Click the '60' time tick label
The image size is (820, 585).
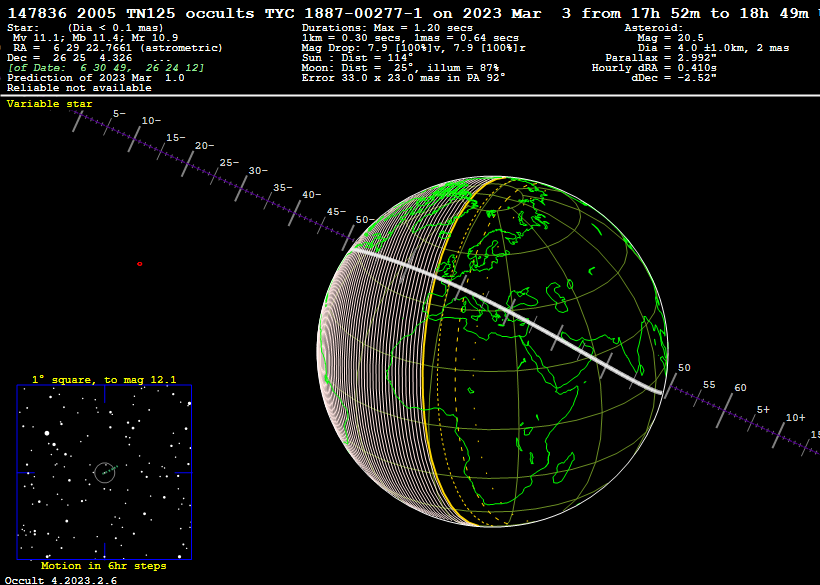[741, 388]
